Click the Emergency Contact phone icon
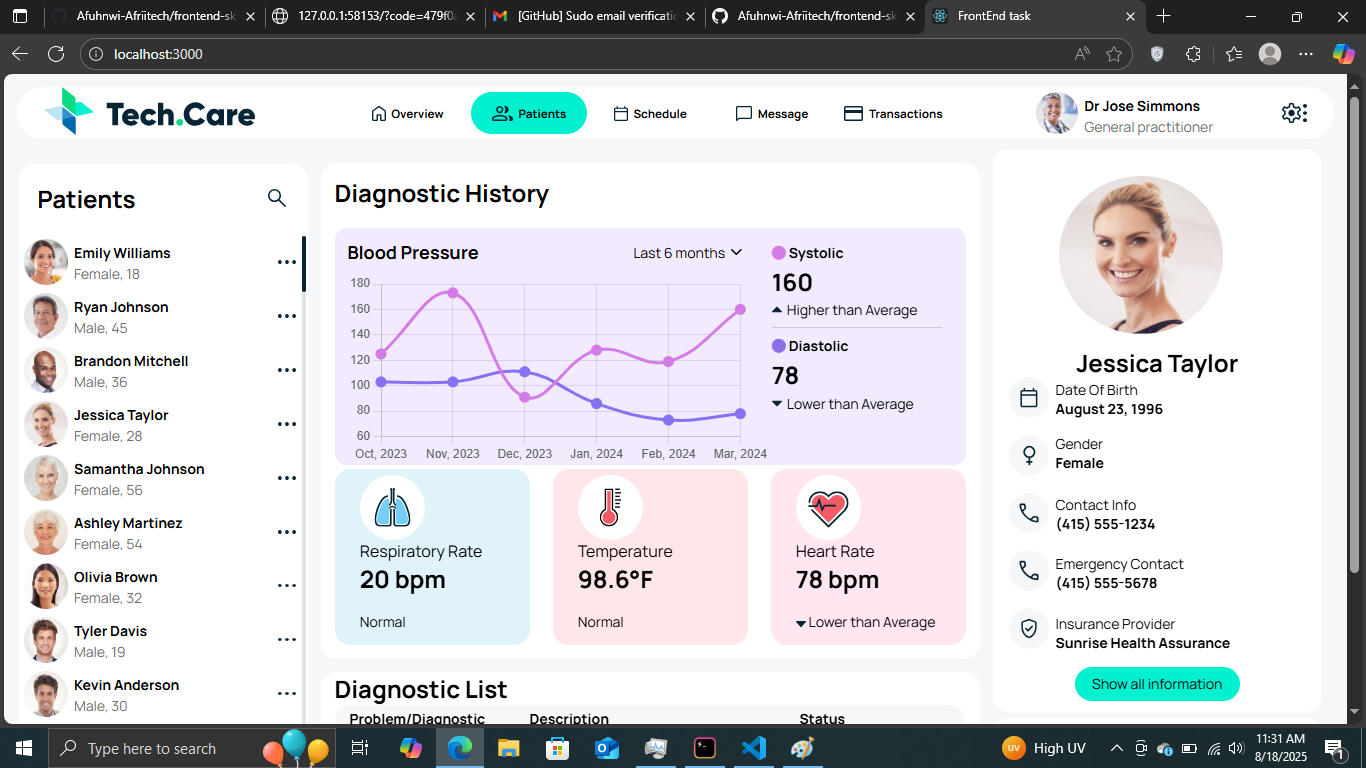1366x768 pixels. [1028, 571]
